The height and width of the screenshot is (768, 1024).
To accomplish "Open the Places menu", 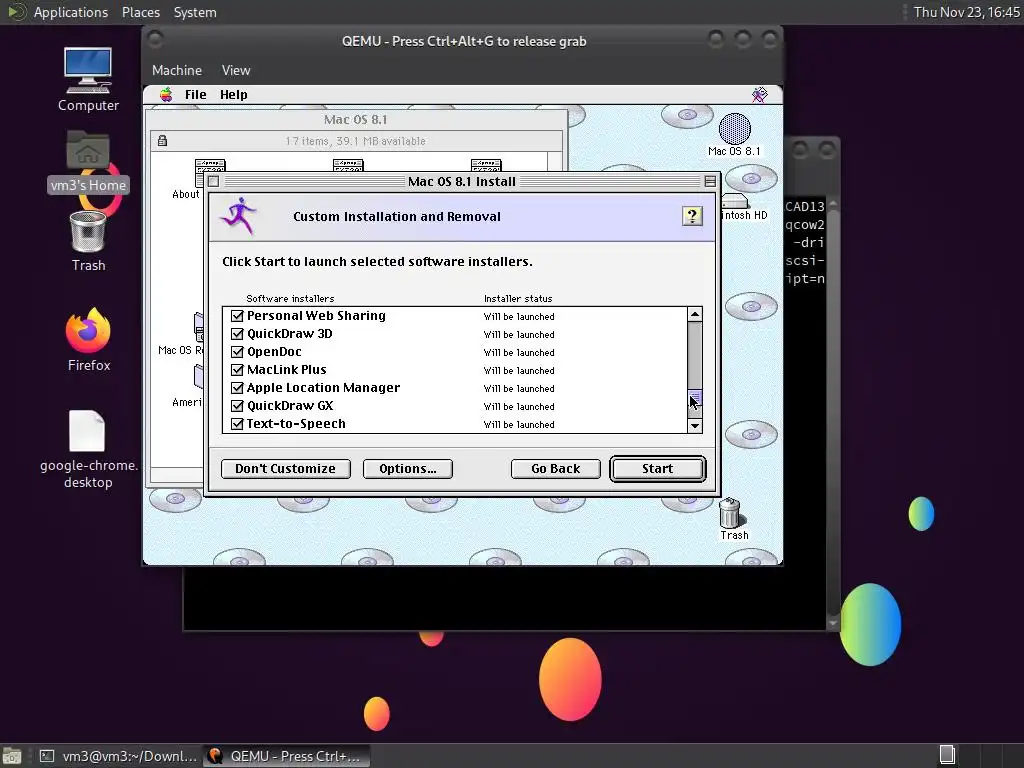I will click(x=140, y=12).
